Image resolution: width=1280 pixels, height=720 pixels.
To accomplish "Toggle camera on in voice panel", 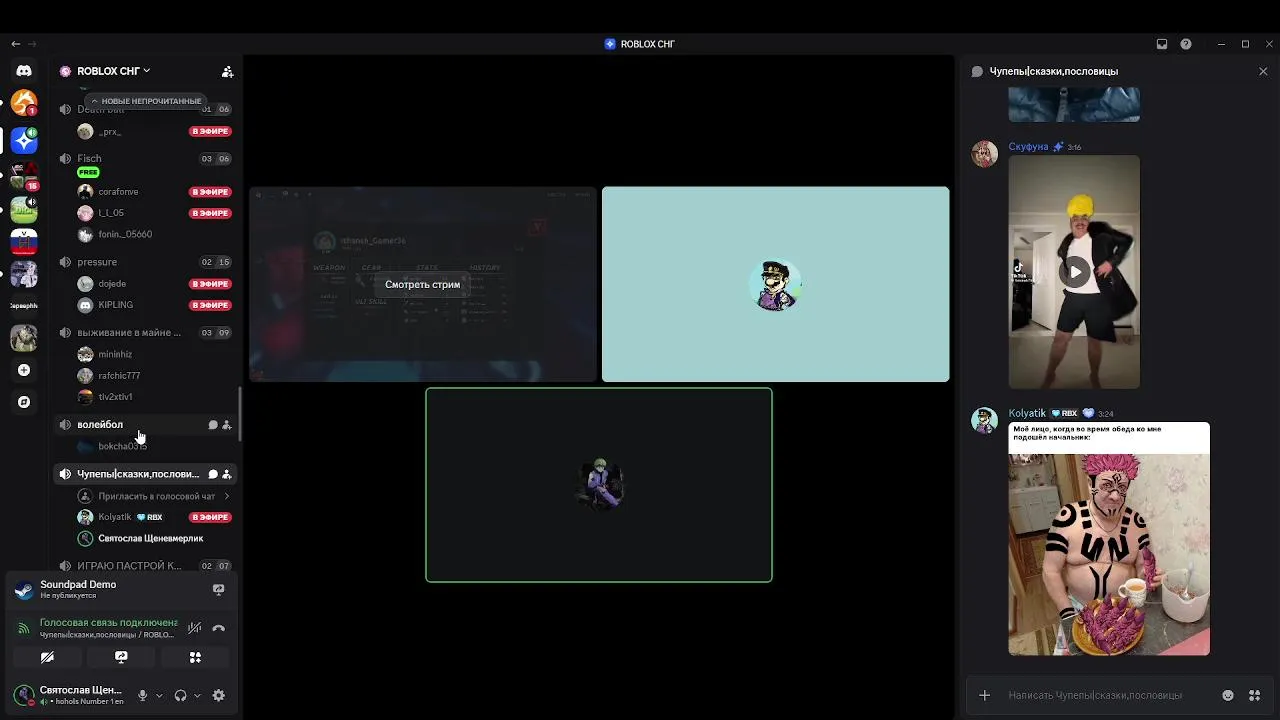I will 47,657.
